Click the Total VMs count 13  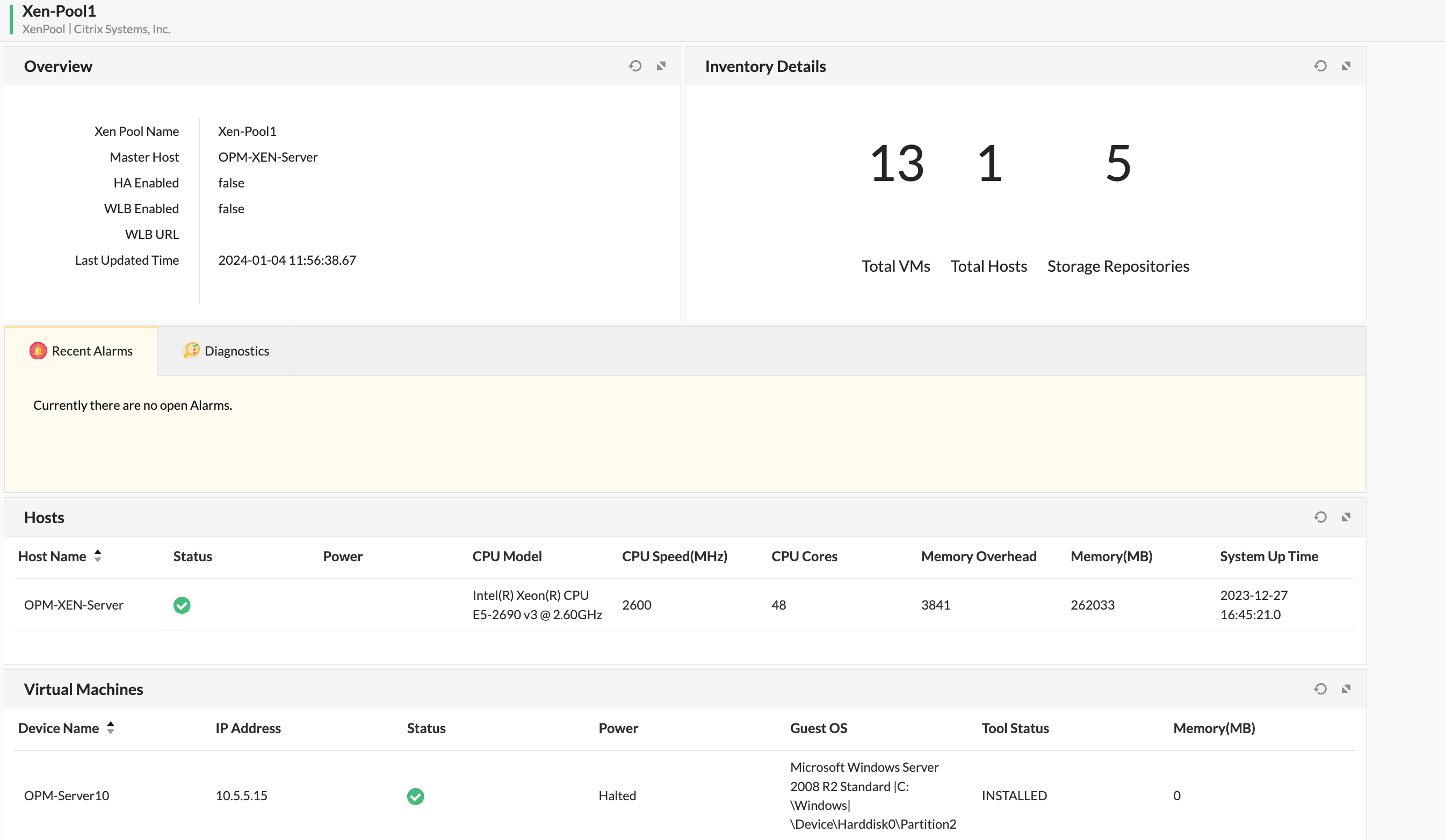click(x=897, y=163)
